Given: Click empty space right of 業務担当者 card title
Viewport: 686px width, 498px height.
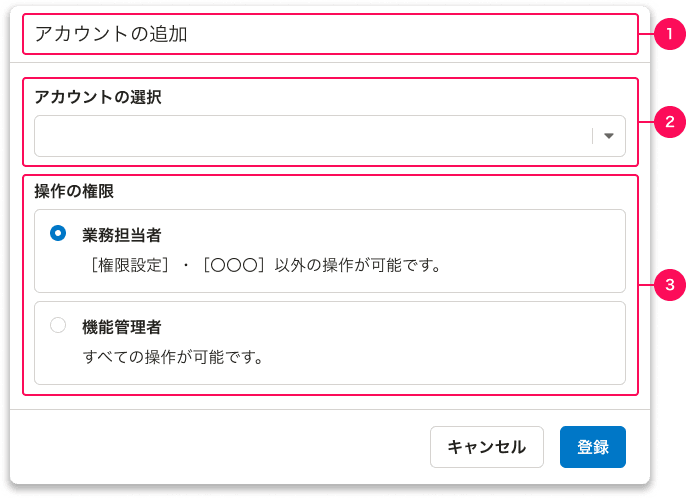Looking at the screenshot, I should (400, 234).
